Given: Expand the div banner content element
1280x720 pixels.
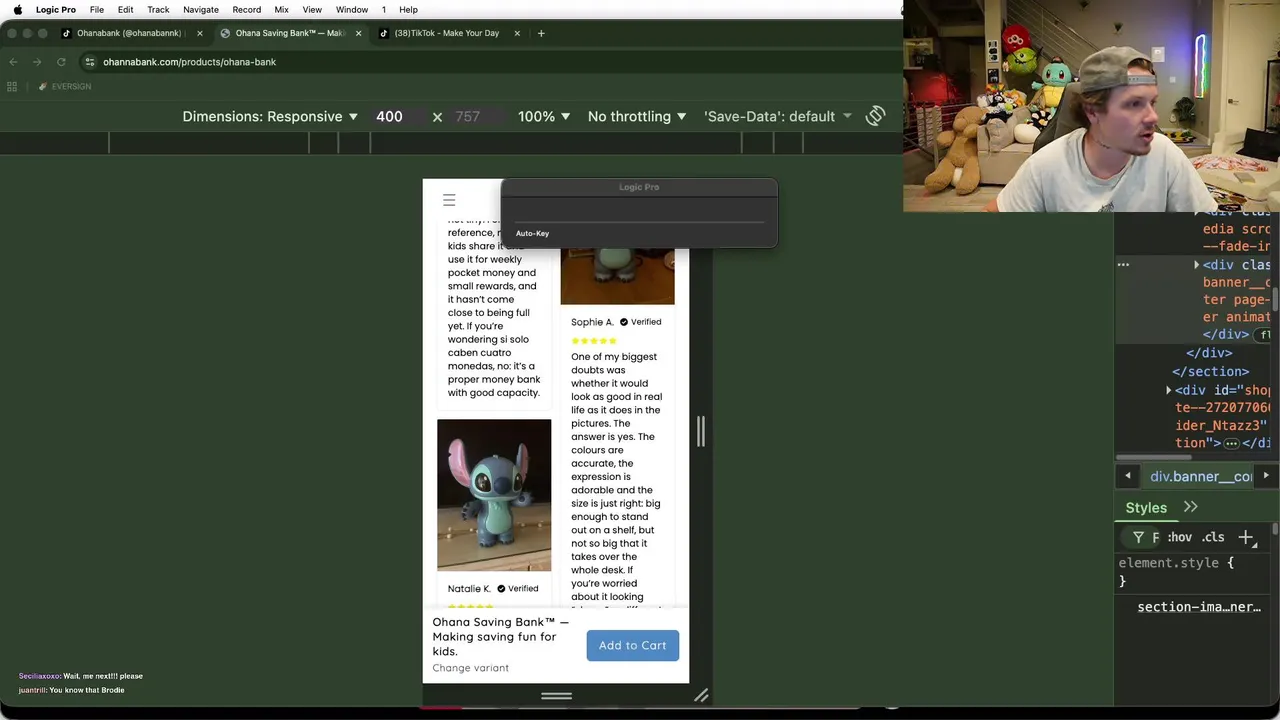Looking at the screenshot, I should 1196,265.
